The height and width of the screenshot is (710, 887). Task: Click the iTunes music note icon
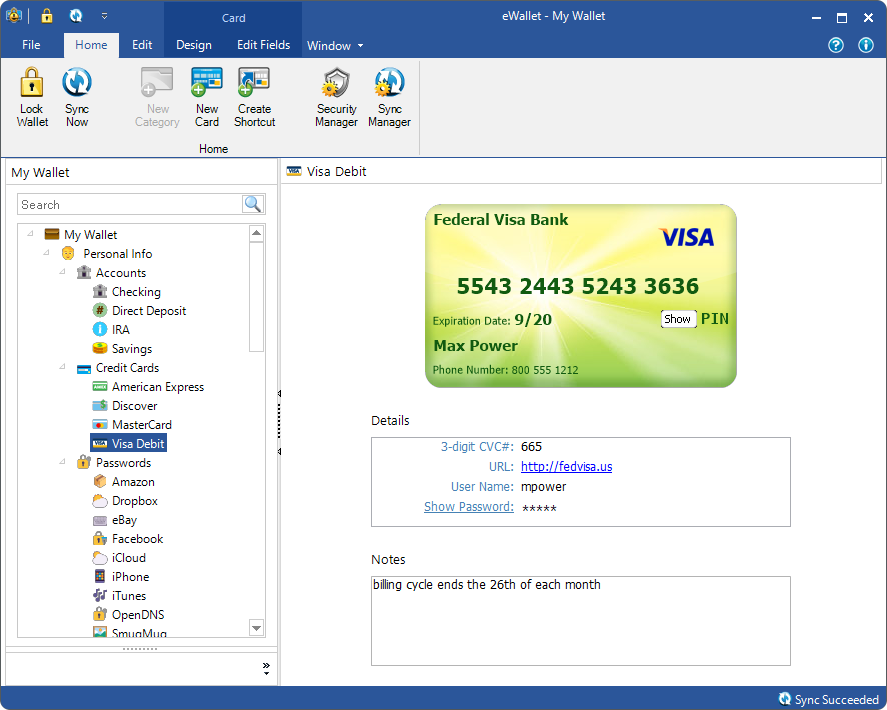100,595
